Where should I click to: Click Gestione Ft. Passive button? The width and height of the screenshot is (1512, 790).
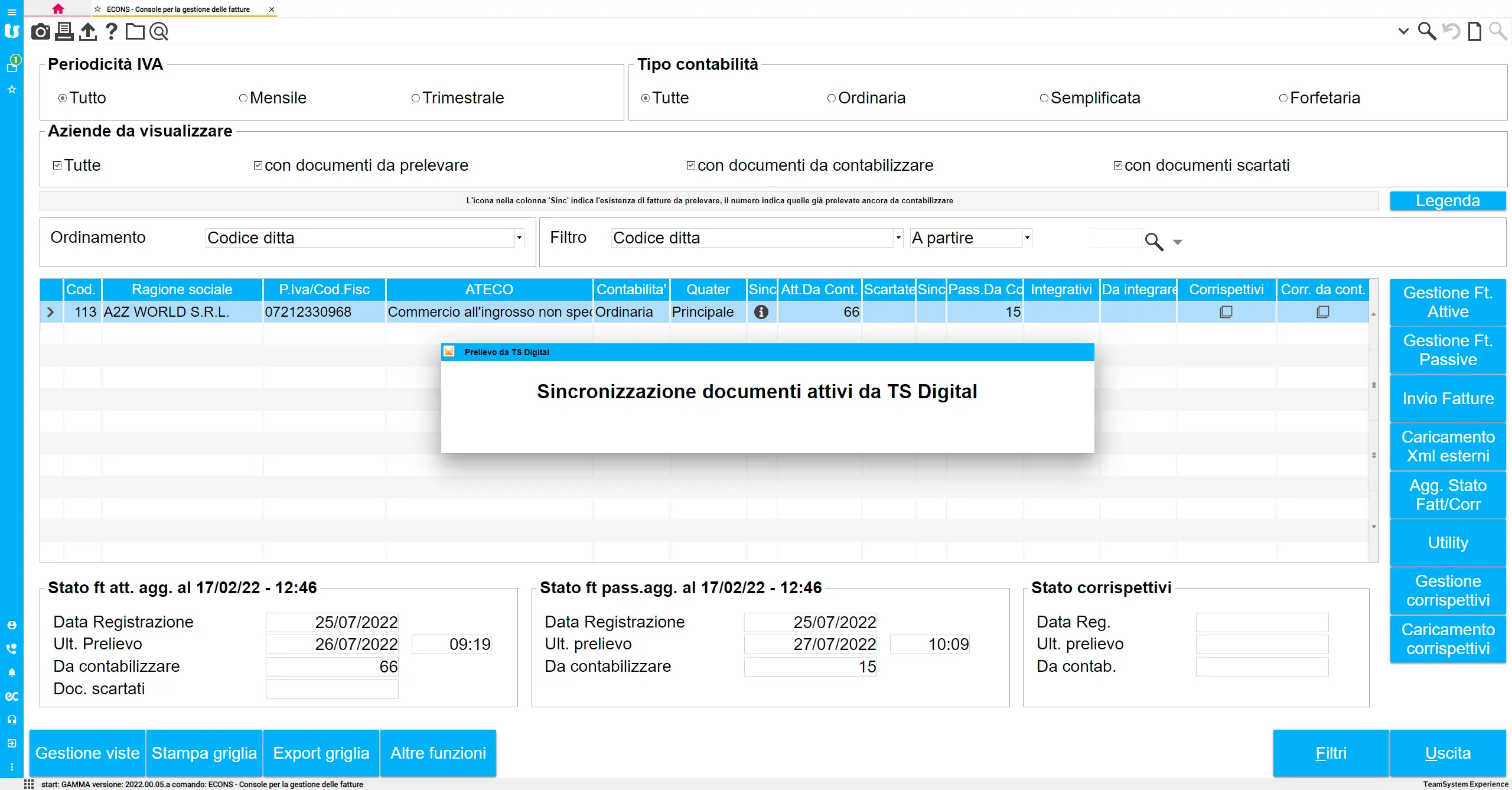pyautogui.click(x=1447, y=350)
